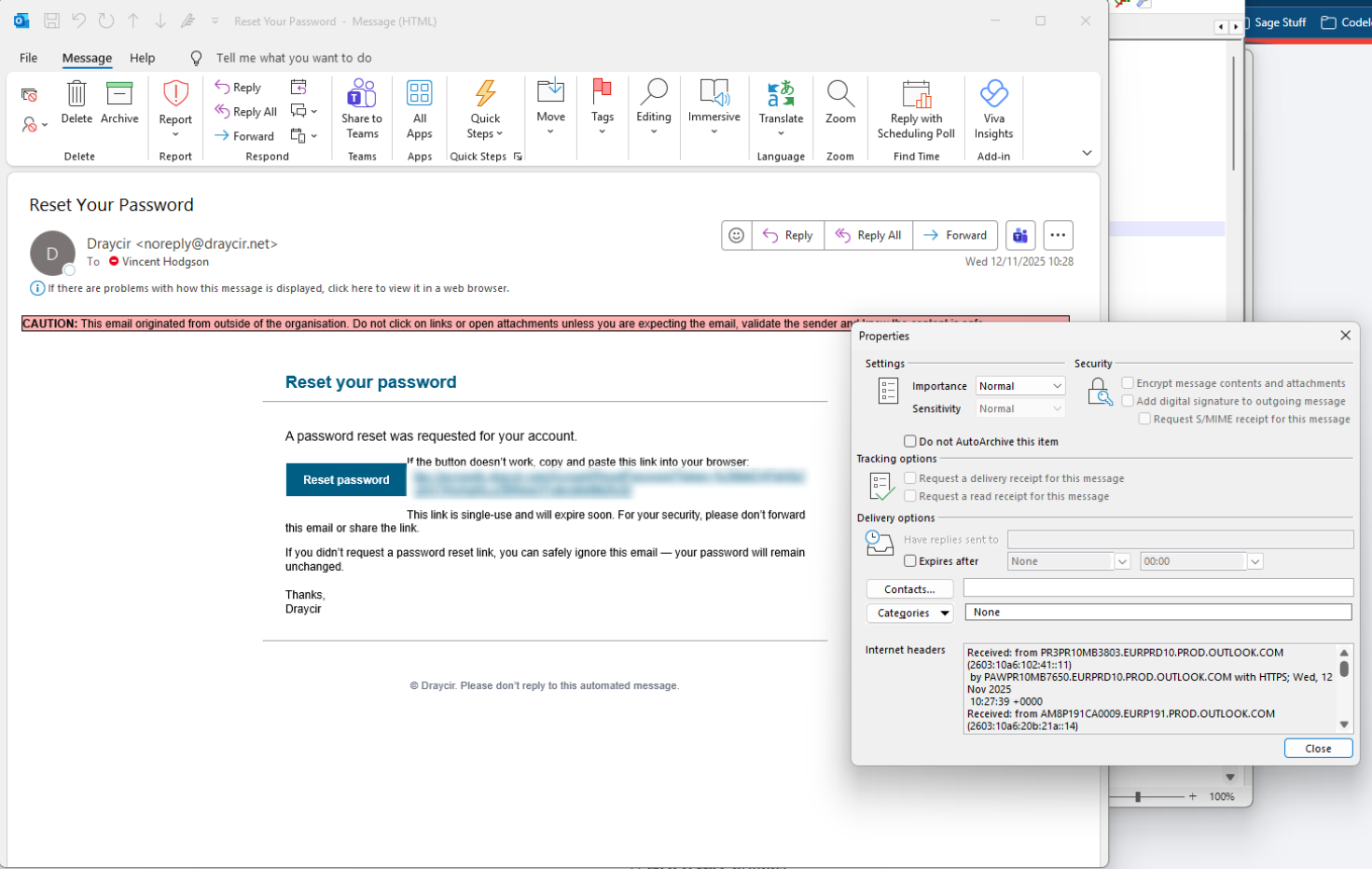Click the Previous Item up arrow
Screen dimensions: 1372x869
[x=133, y=21]
